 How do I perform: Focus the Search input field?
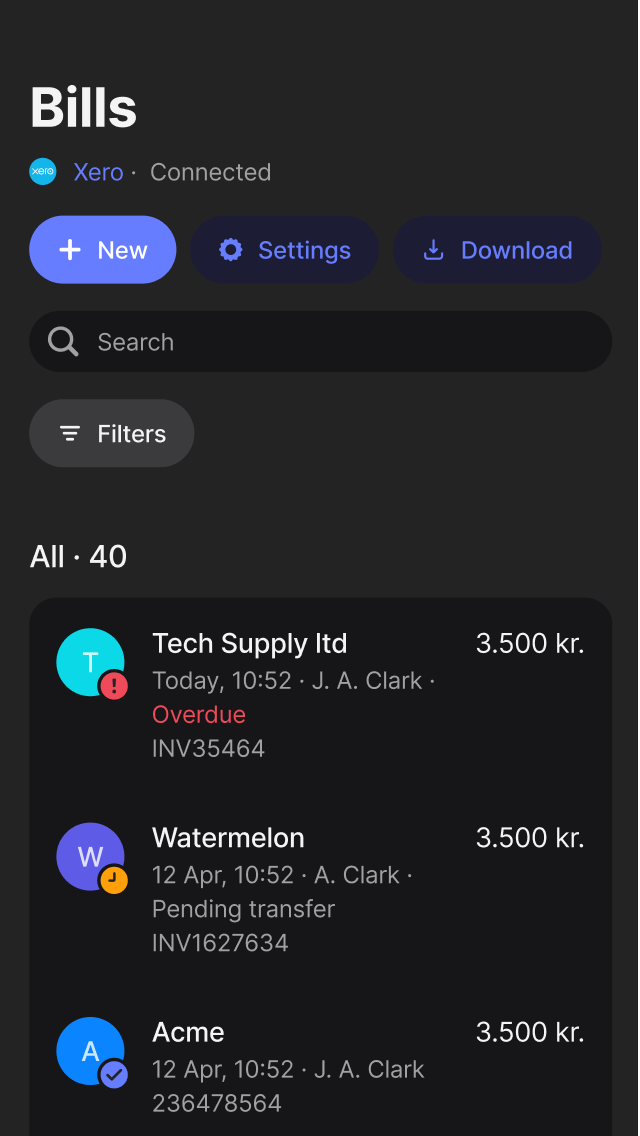(x=340, y=342)
